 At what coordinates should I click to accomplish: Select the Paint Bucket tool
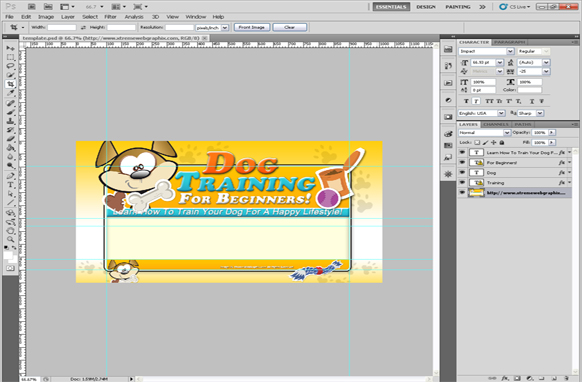(10, 148)
